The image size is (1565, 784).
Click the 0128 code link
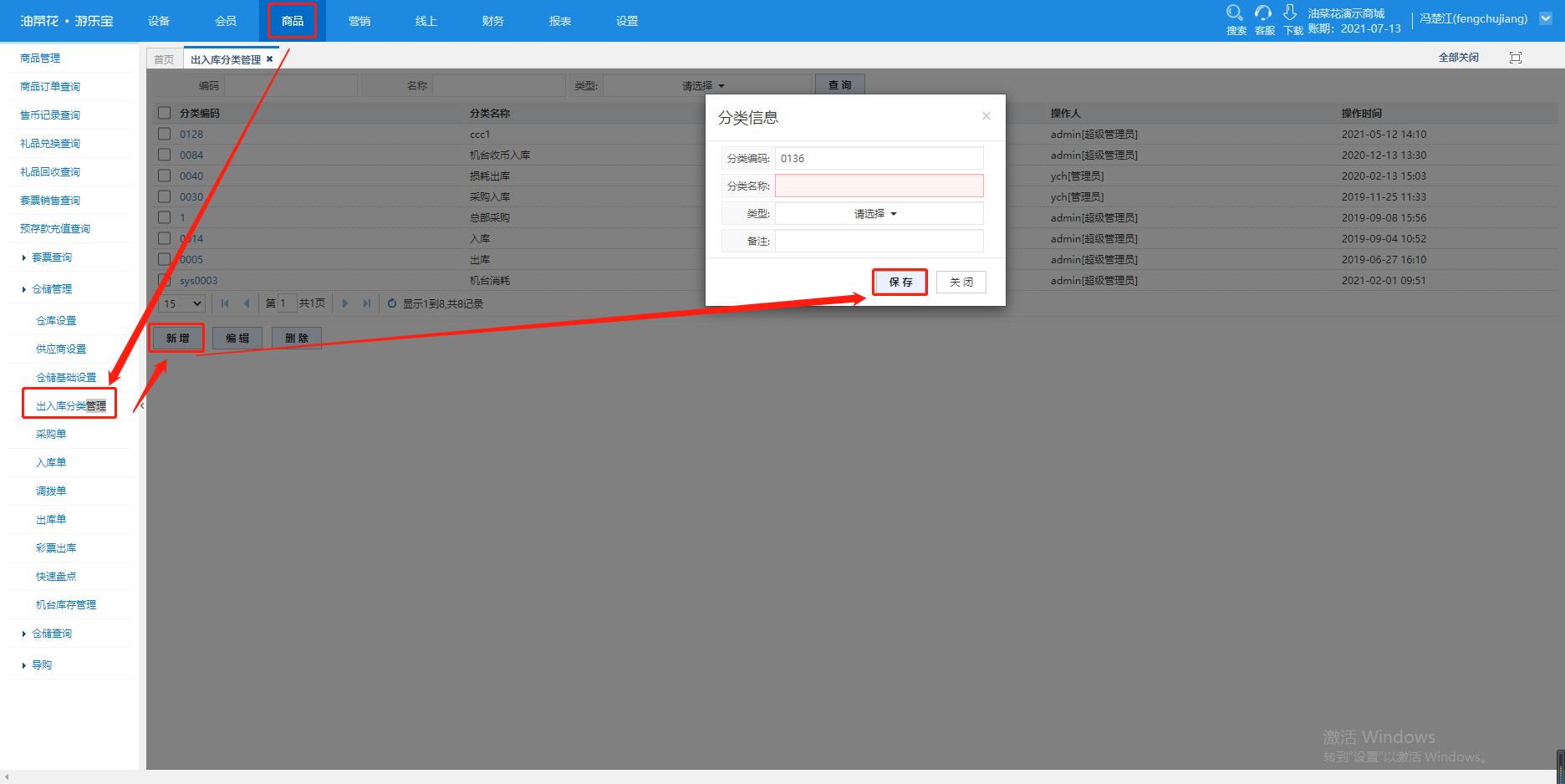(x=191, y=134)
